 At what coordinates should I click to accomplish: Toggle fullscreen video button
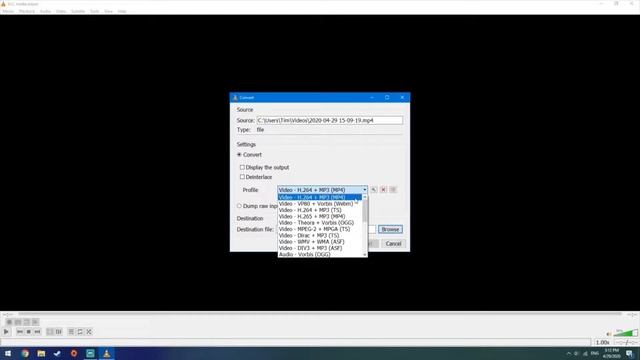coord(50,332)
